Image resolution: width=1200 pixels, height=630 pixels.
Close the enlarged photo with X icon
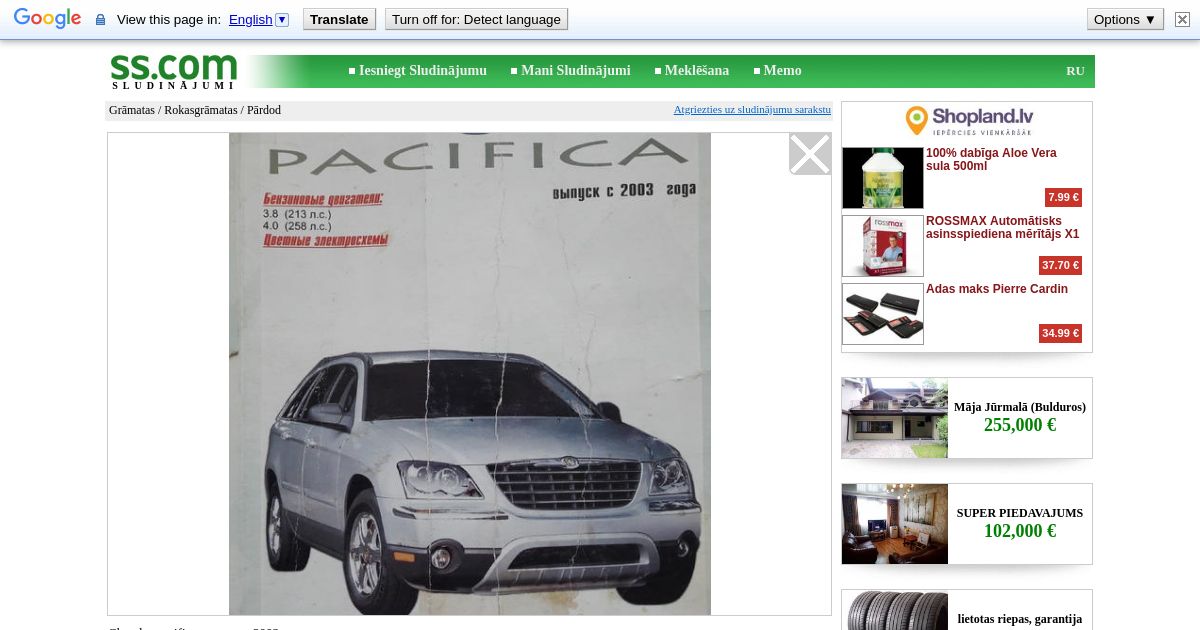click(x=810, y=154)
